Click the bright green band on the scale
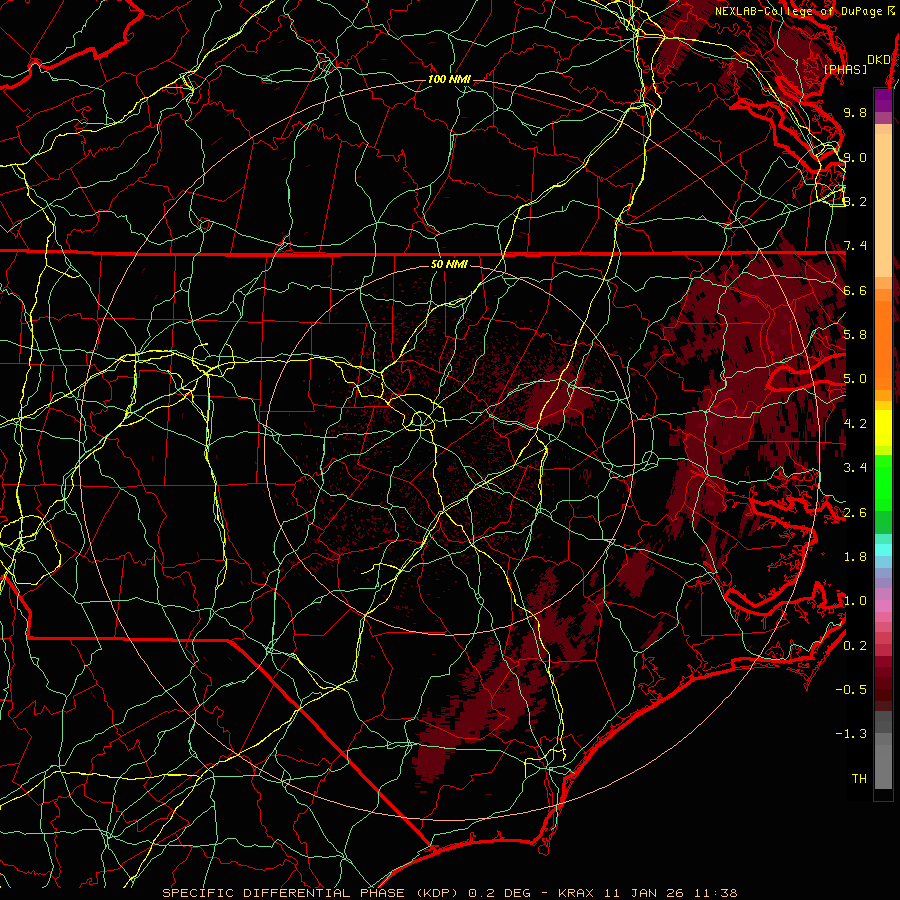Screen dimensions: 900x900 [x=883, y=481]
